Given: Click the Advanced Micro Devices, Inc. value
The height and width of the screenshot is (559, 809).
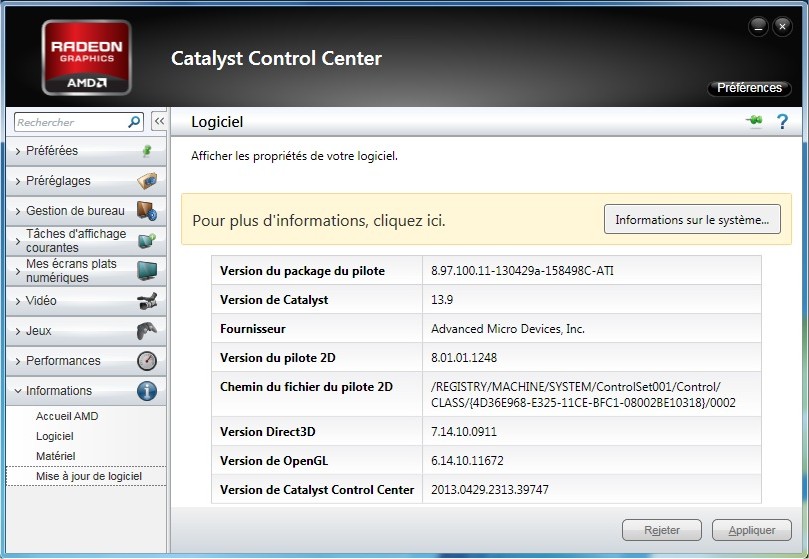Looking at the screenshot, I should 508,328.
